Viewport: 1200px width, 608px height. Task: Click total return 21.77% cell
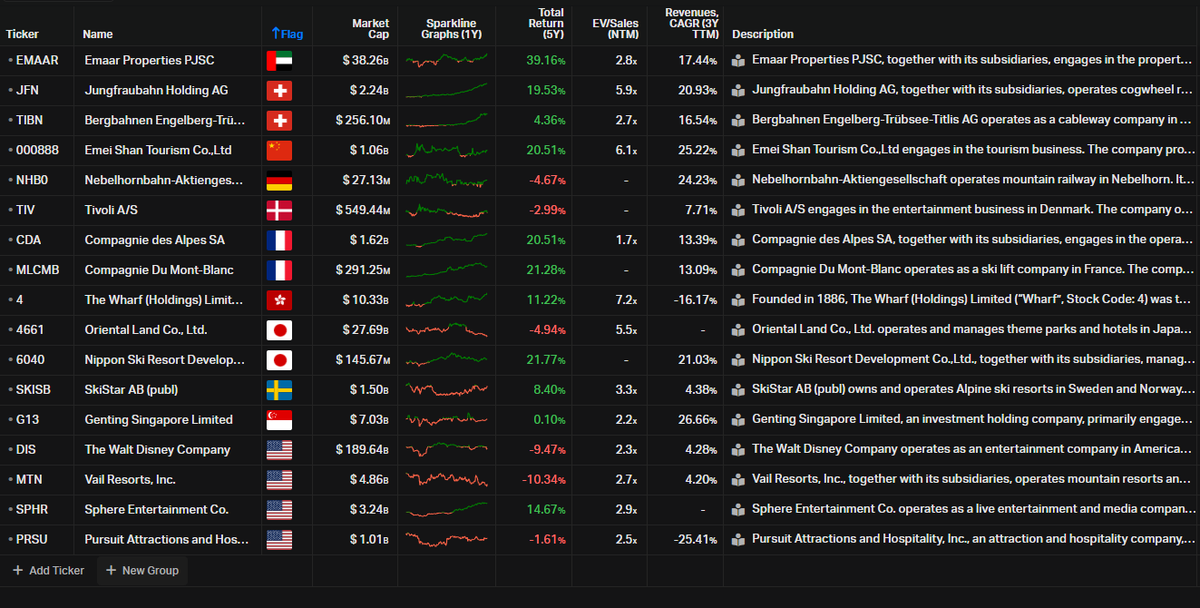[x=545, y=360]
